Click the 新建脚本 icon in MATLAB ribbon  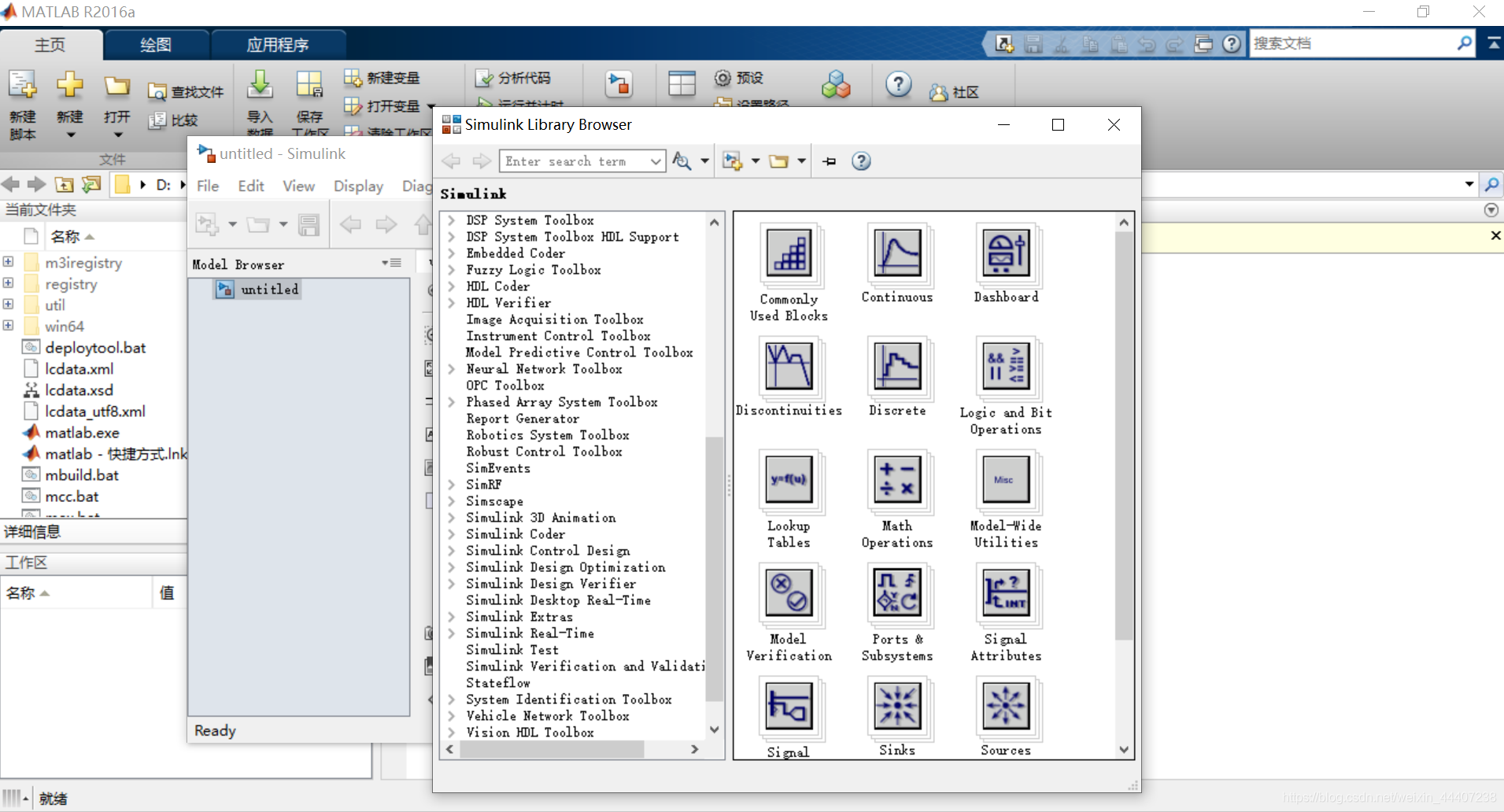(x=23, y=86)
